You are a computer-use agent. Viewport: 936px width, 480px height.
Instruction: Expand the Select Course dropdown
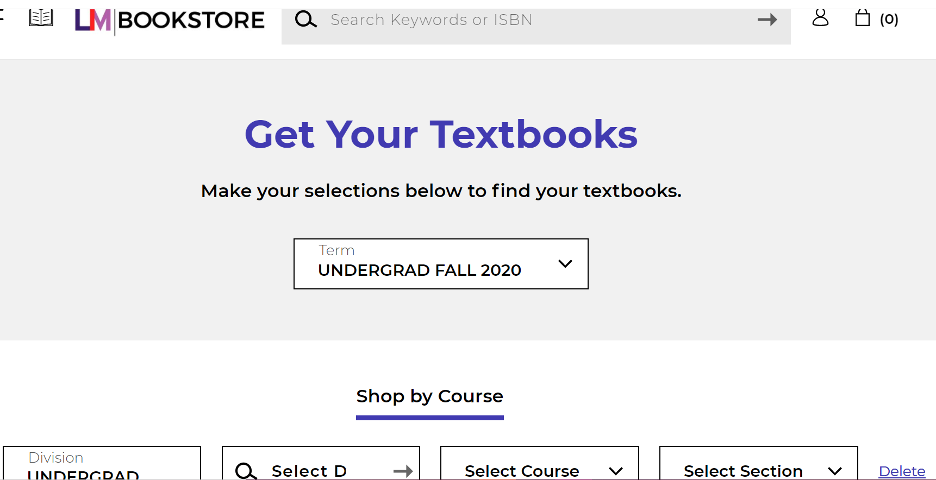tap(539, 470)
